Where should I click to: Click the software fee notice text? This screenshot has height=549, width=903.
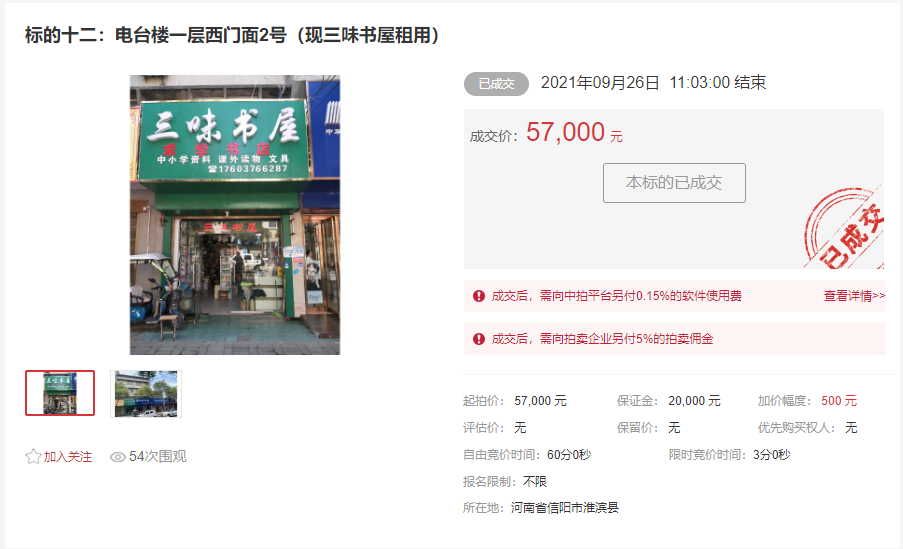617,296
